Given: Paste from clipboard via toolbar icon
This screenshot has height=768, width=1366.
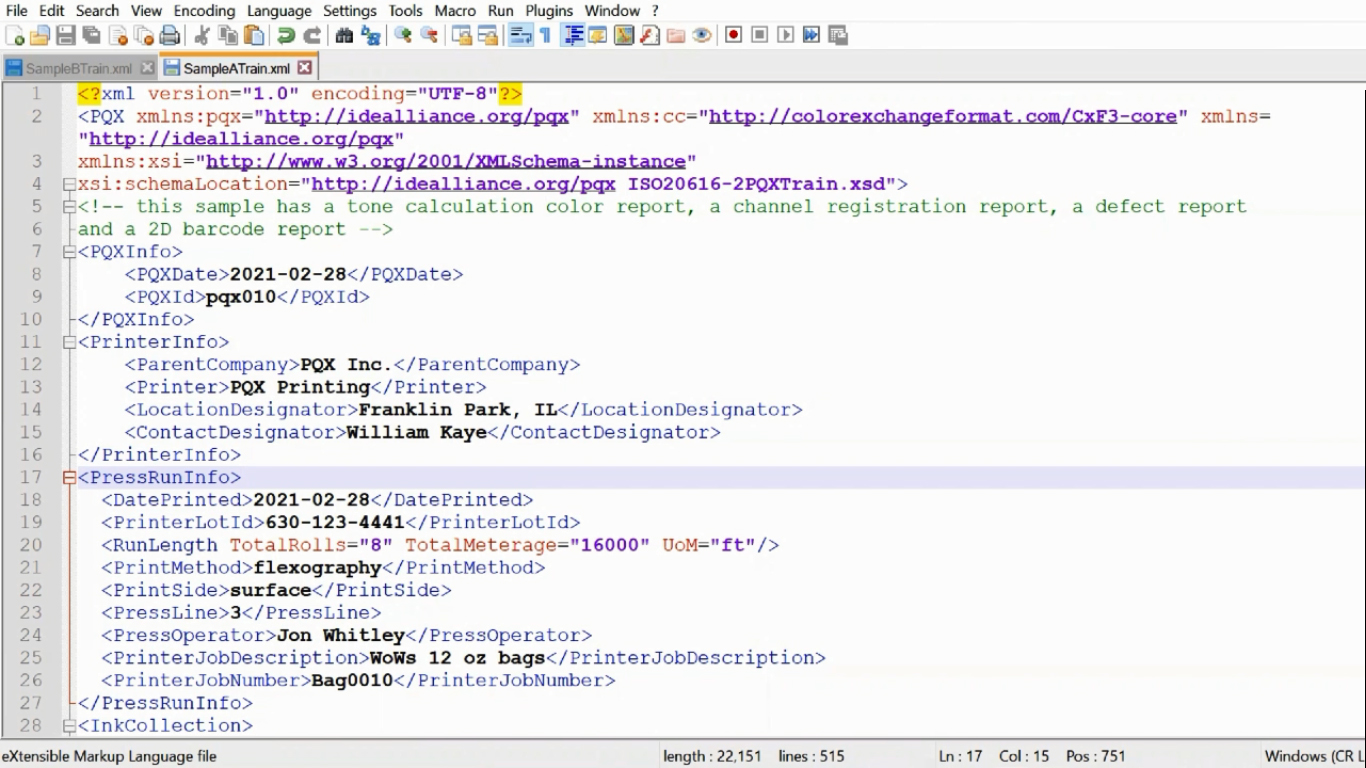Looking at the screenshot, I should click(x=254, y=35).
